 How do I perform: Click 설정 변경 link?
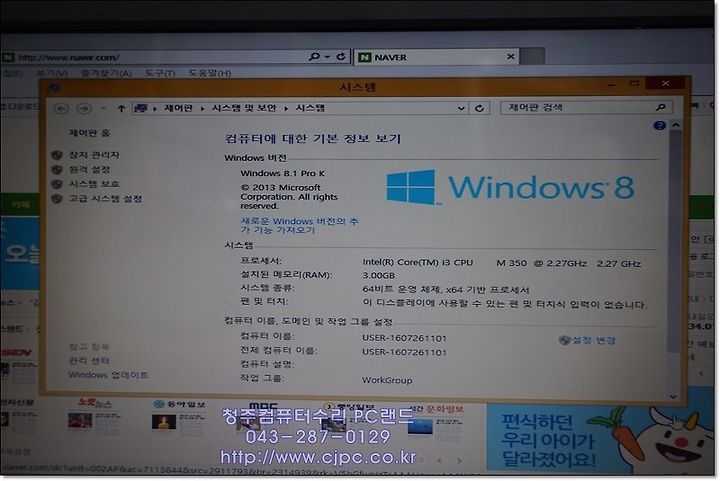pyautogui.click(x=593, y=341)
